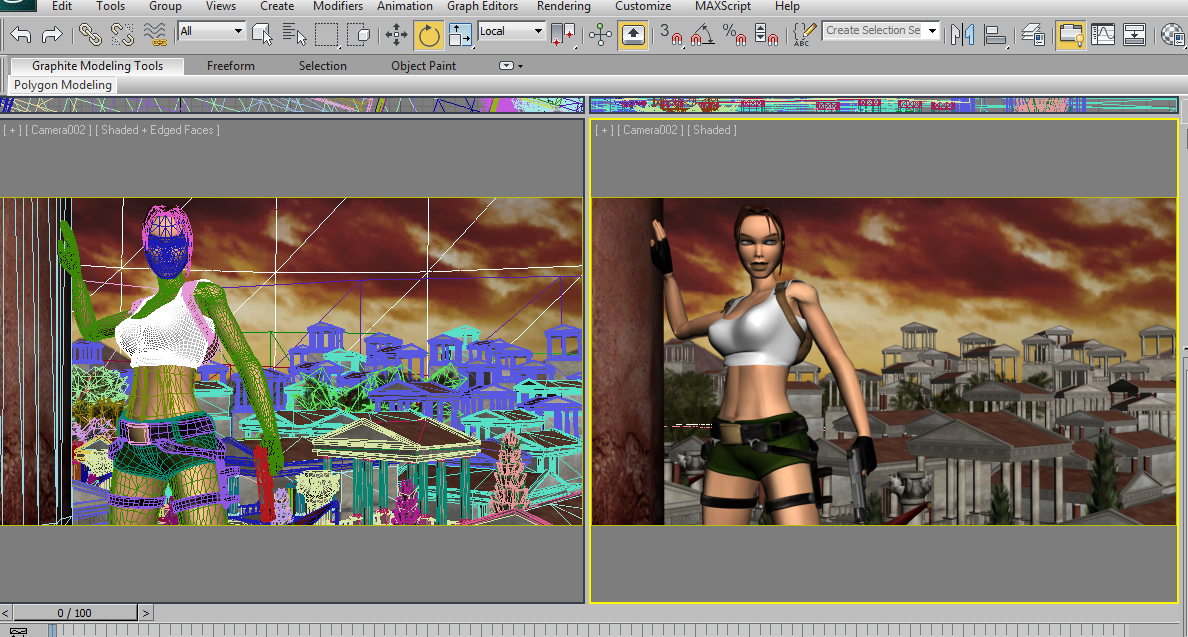The image size is (1188, 637).
Task: Click the Undo arrow icon
Action: pos(21,34)
